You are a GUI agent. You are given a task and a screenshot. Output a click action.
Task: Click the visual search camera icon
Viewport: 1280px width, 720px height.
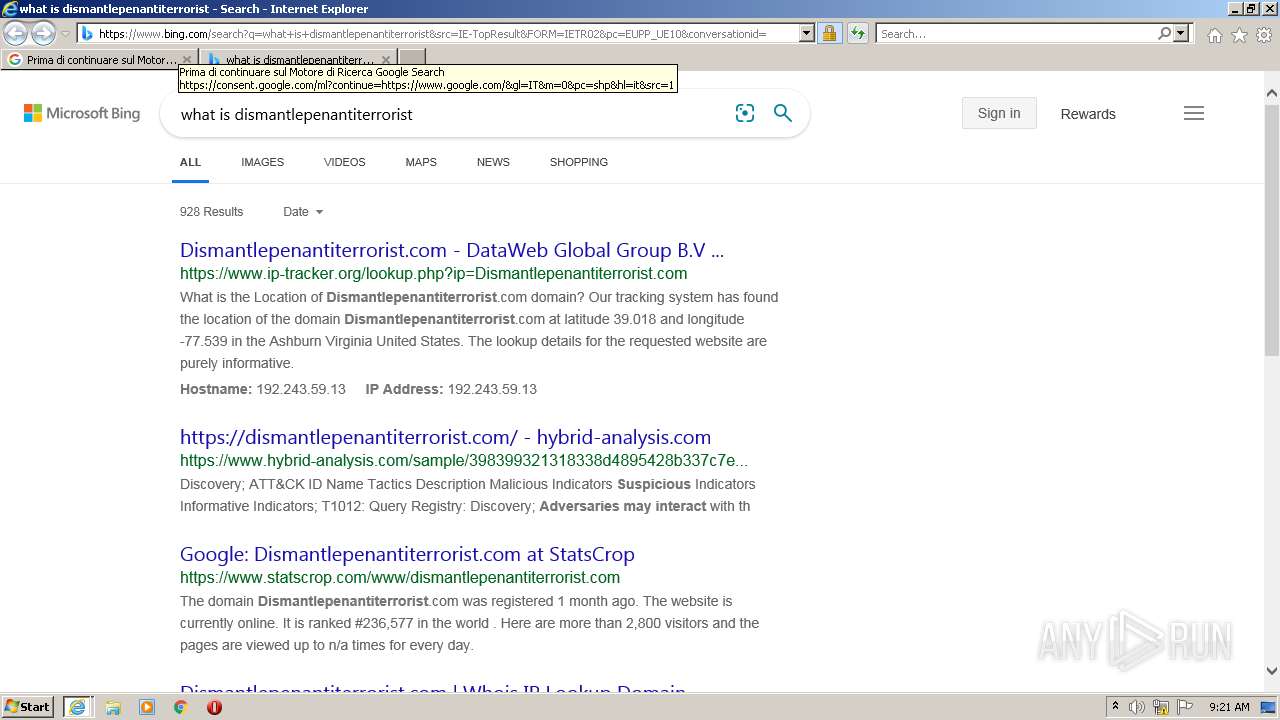[x=745, y=113]
